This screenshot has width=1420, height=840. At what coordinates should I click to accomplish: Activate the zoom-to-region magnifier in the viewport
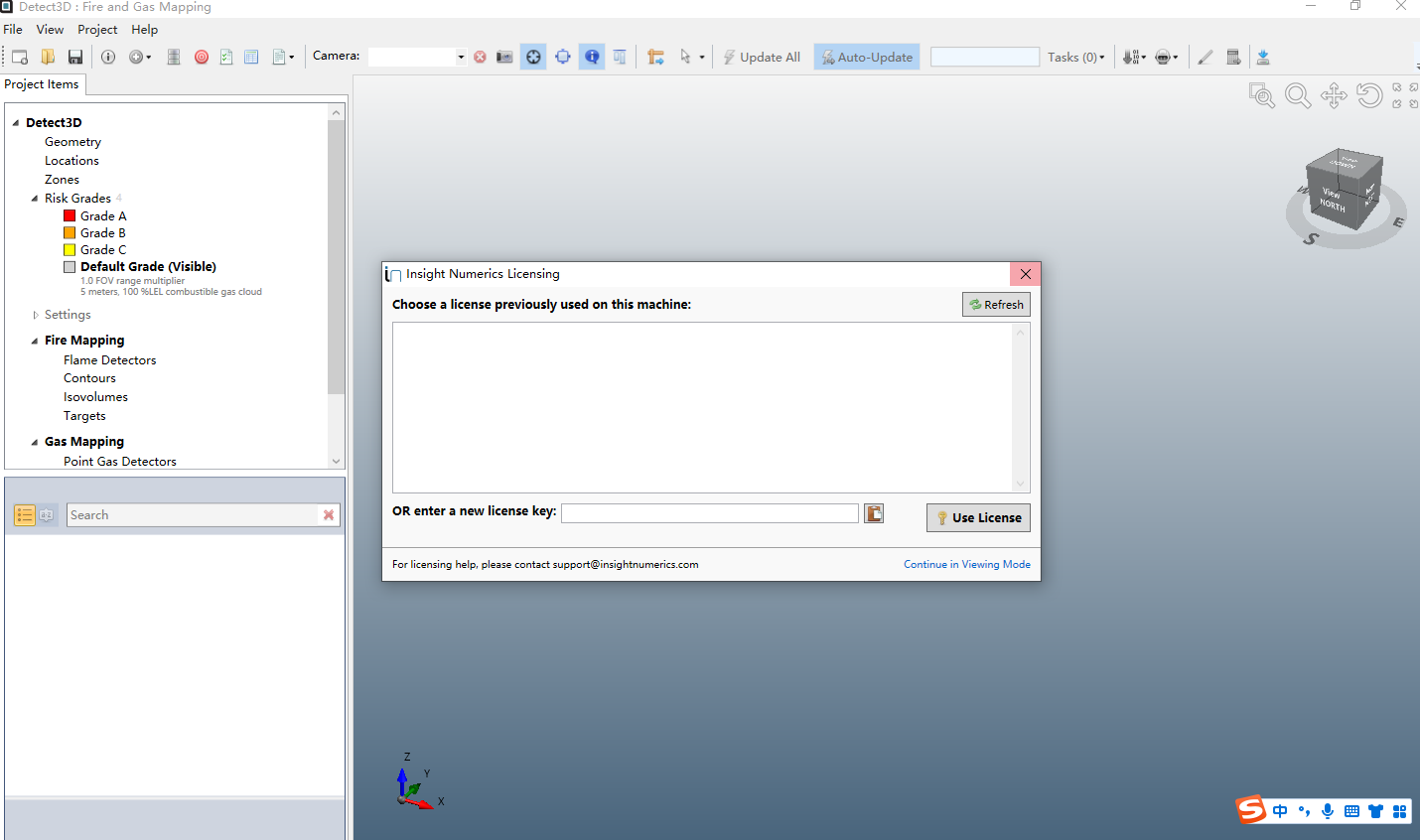(x=1262, y=95)
